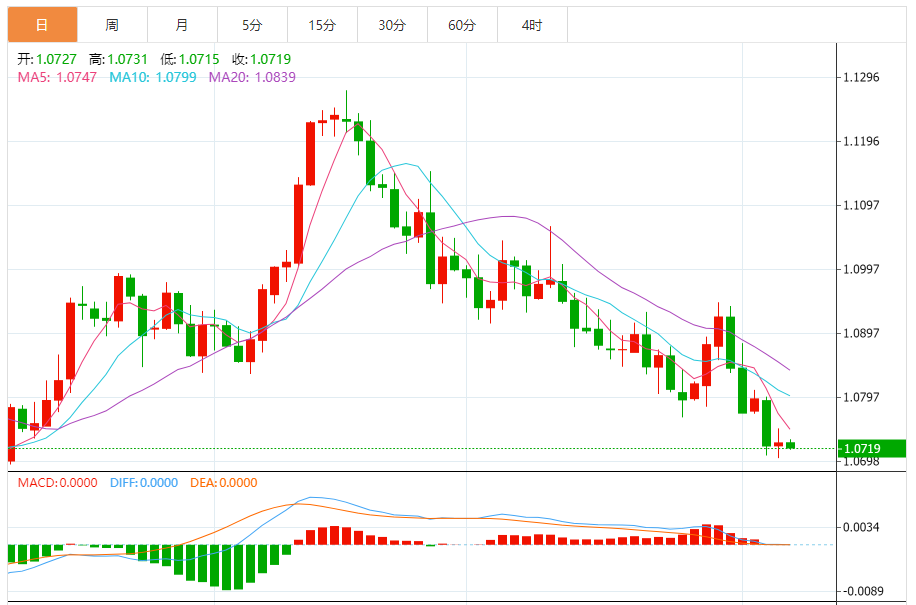Switch to the 月 monthly tab
Viewport: 916px width, 605px height.
(182, 25)
